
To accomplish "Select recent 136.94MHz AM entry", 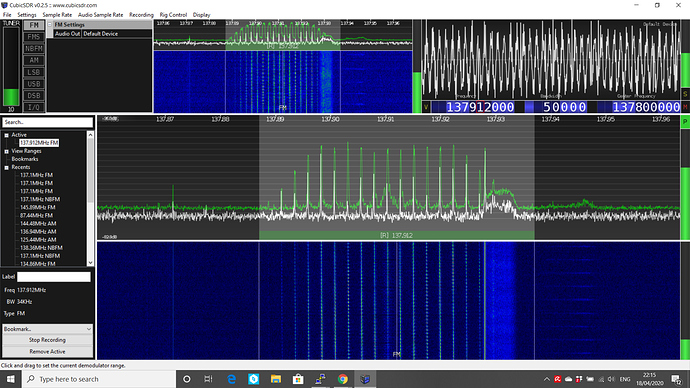I will pos(38,232).
